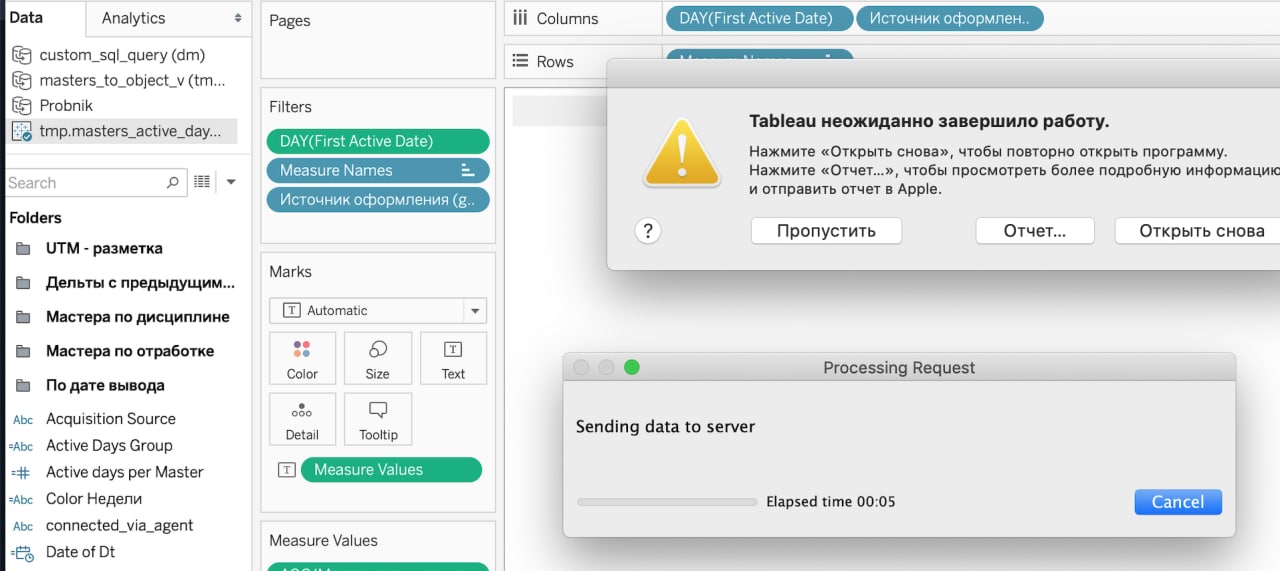Screen dimensions: 1280x571
Task: Select the connected_via_agent field
Action: (119, 525)
